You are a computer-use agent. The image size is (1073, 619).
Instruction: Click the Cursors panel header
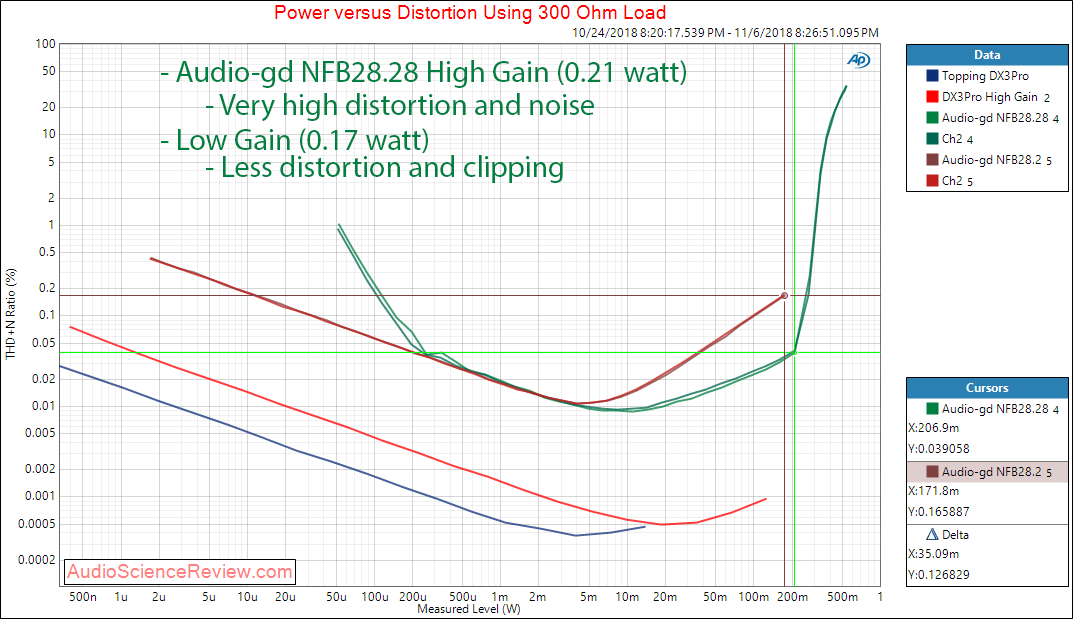click(987, 388)
